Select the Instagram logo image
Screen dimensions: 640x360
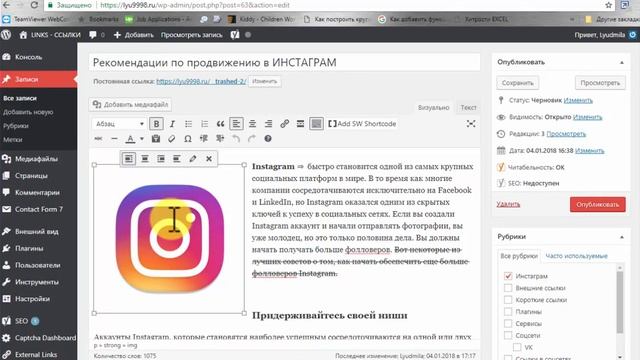pos(169,239)
